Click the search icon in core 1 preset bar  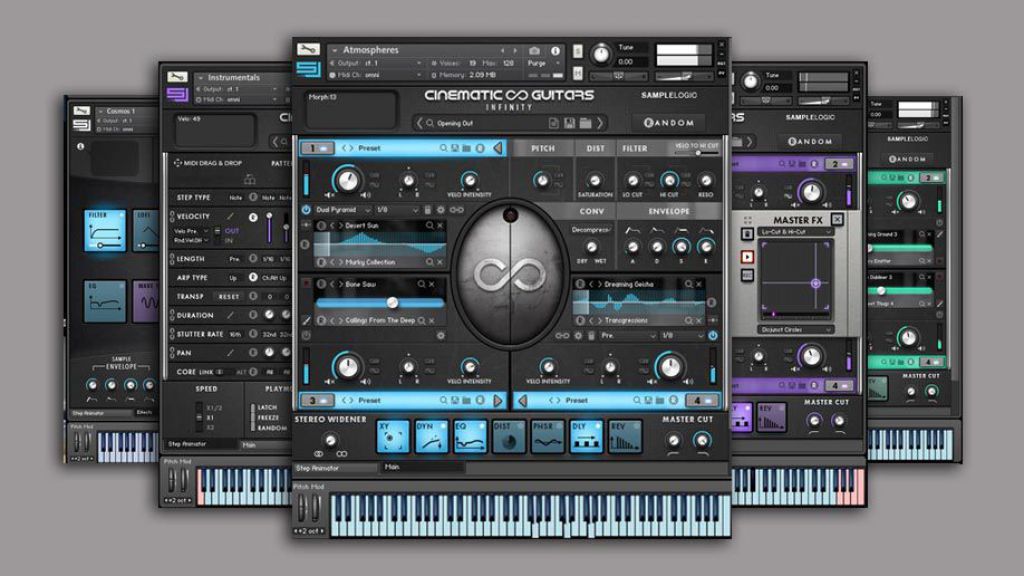click(443, 148)
